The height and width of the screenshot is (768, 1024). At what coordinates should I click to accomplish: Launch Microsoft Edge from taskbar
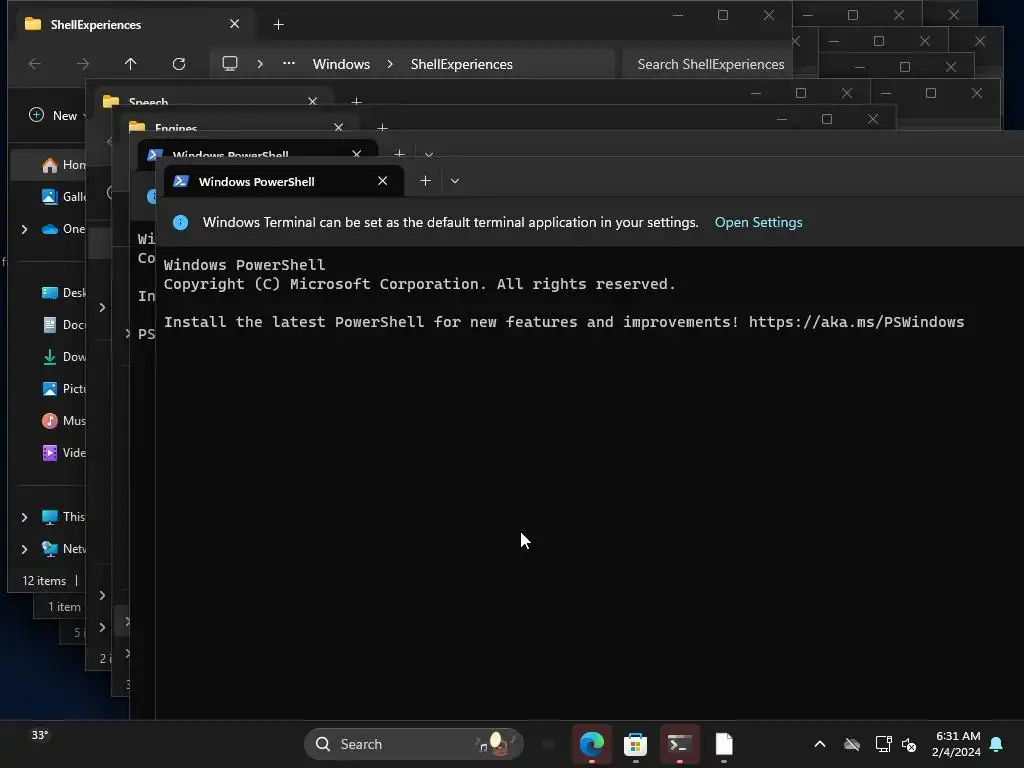pyautogui.click(x=592, y=744)
